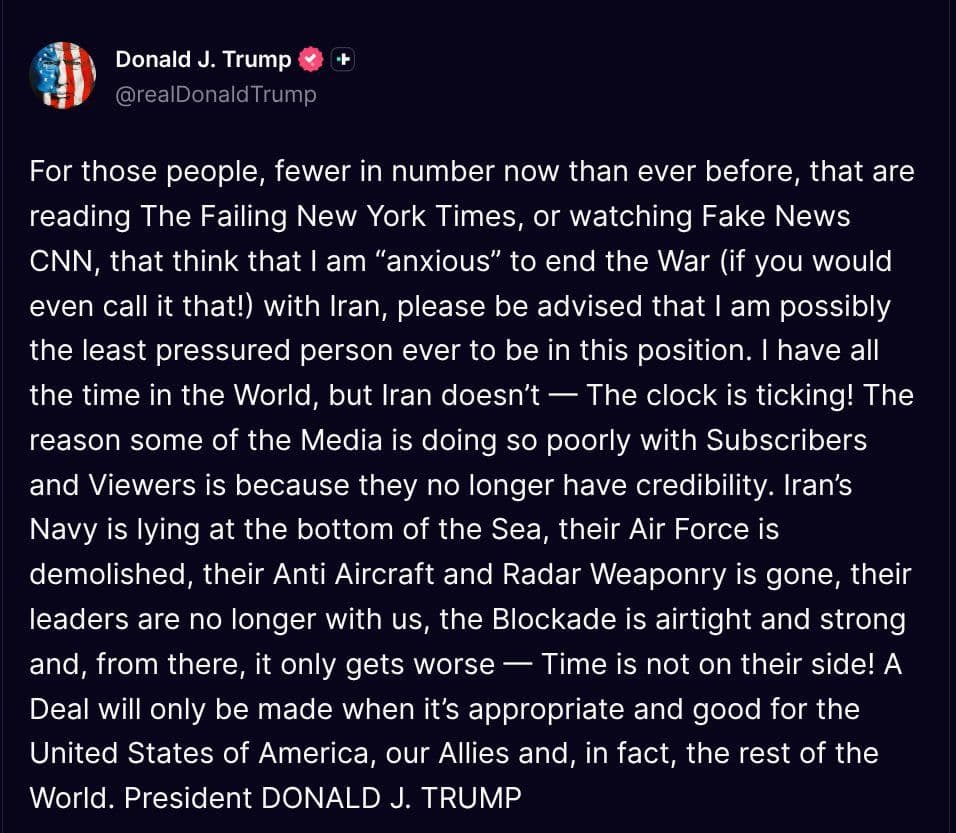Click the words Anti Aircraft and Radar Weaponry
This screenshot has height=833, width=956.
(x=500, y=574)
